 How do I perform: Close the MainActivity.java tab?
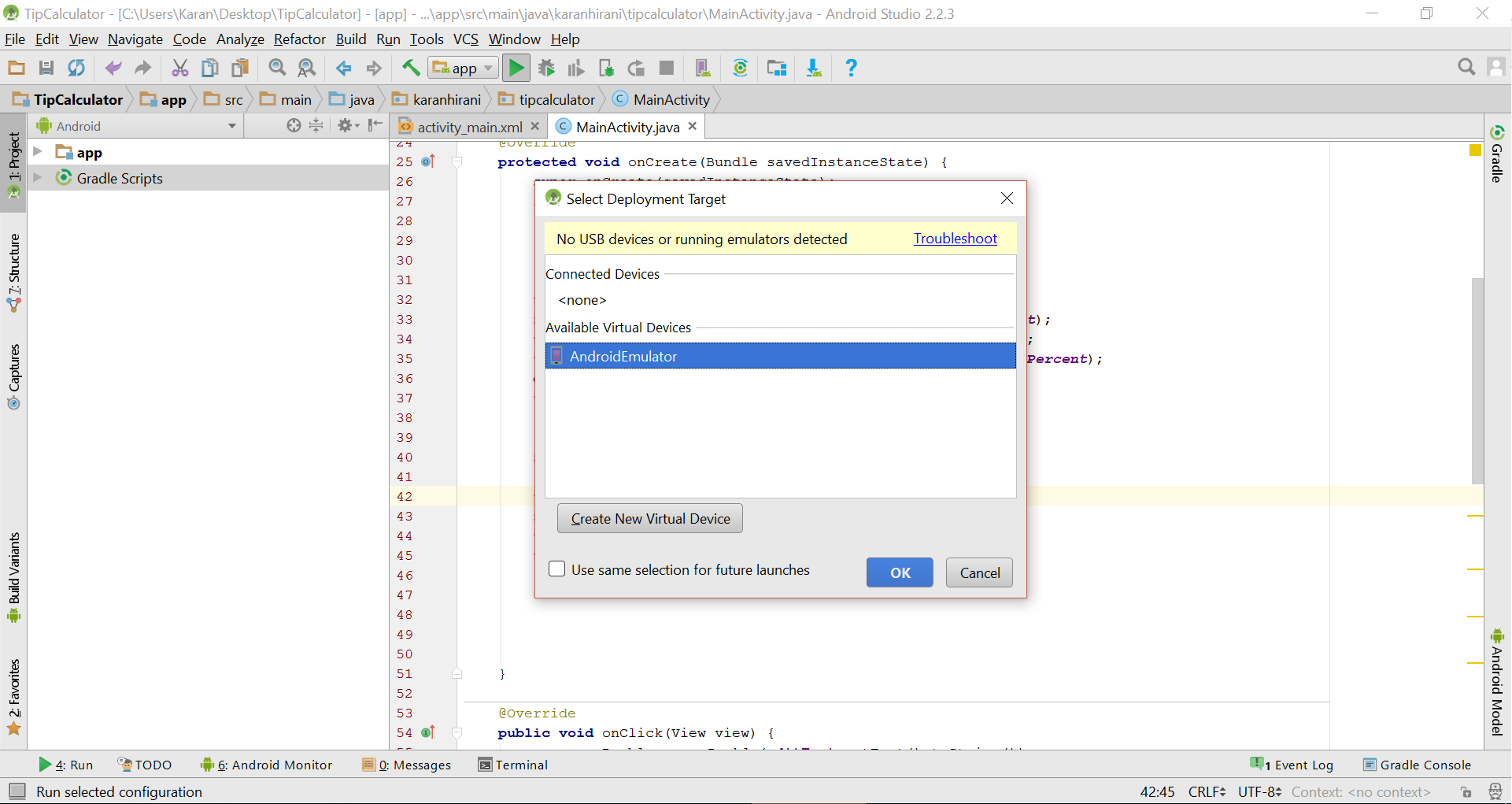(693, 126)
